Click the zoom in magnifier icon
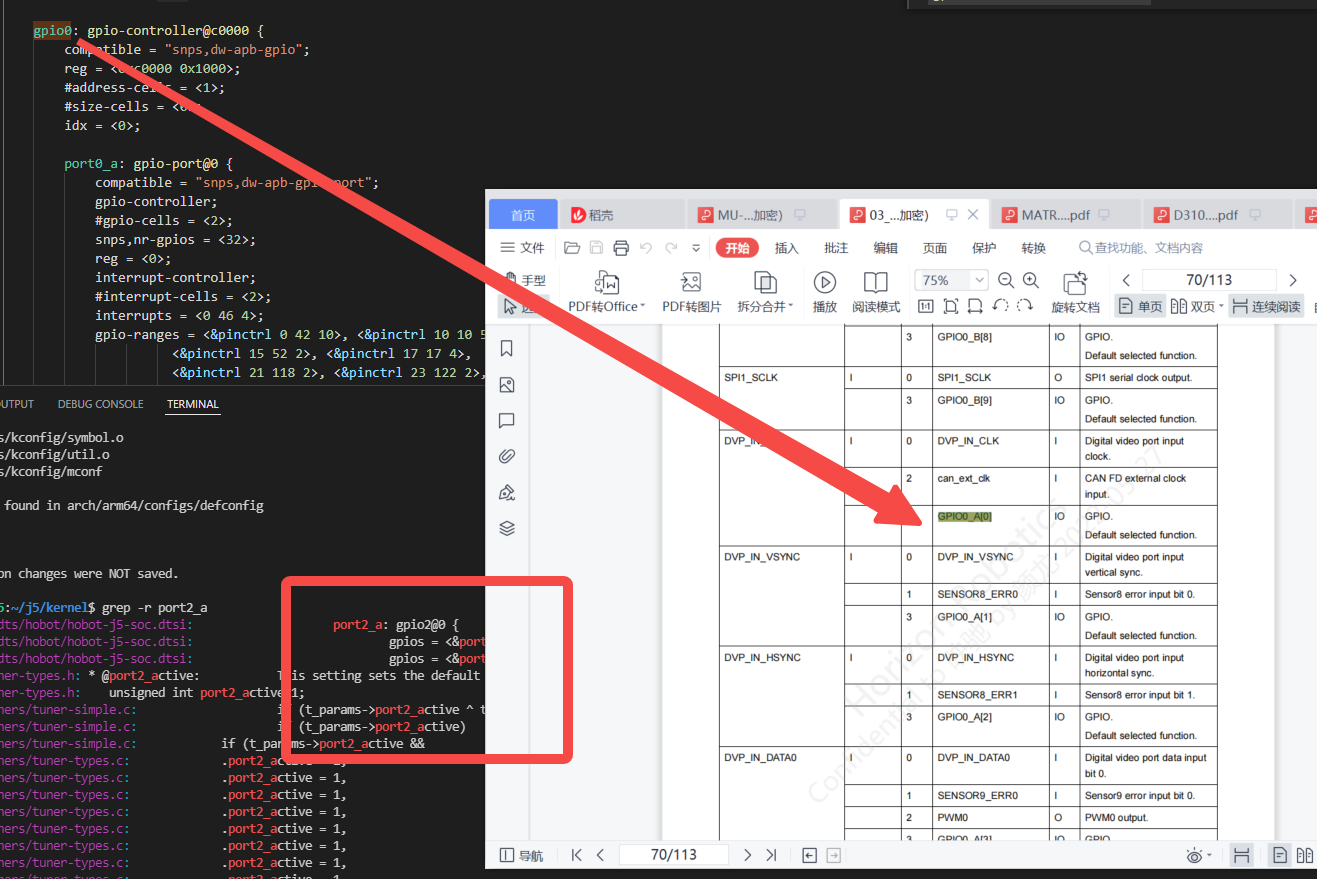Viewport: 1317px width, 879px height. click(1031, 281)
